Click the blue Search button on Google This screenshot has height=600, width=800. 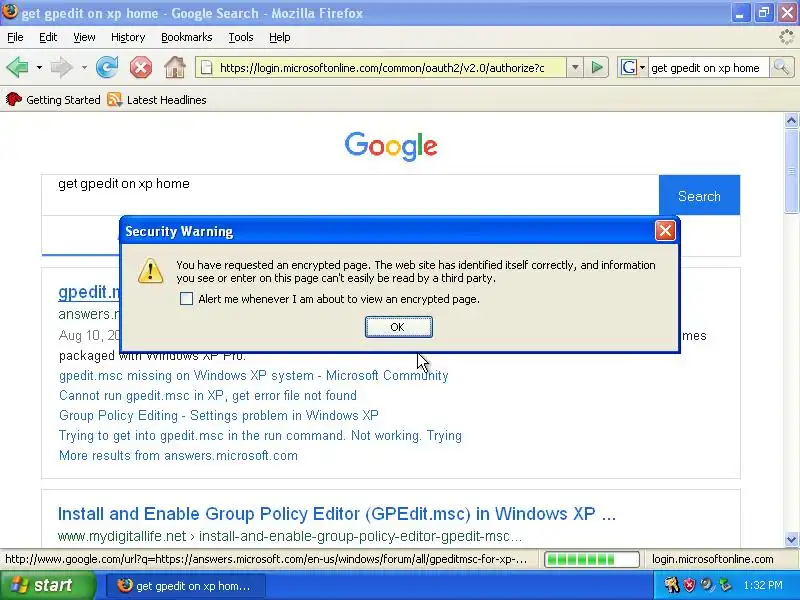coord(699,196)
